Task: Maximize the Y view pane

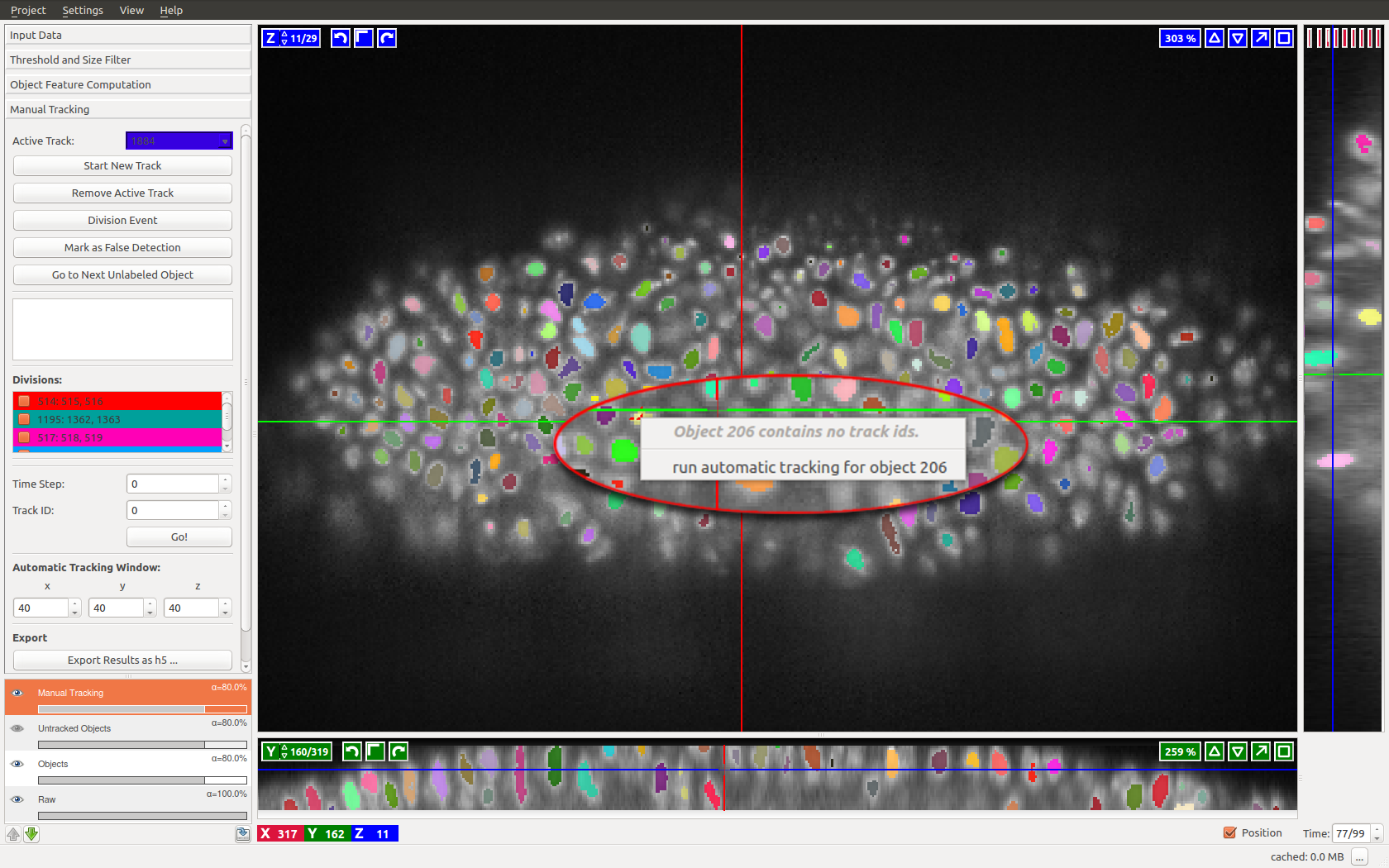Action: [1284, 751]
